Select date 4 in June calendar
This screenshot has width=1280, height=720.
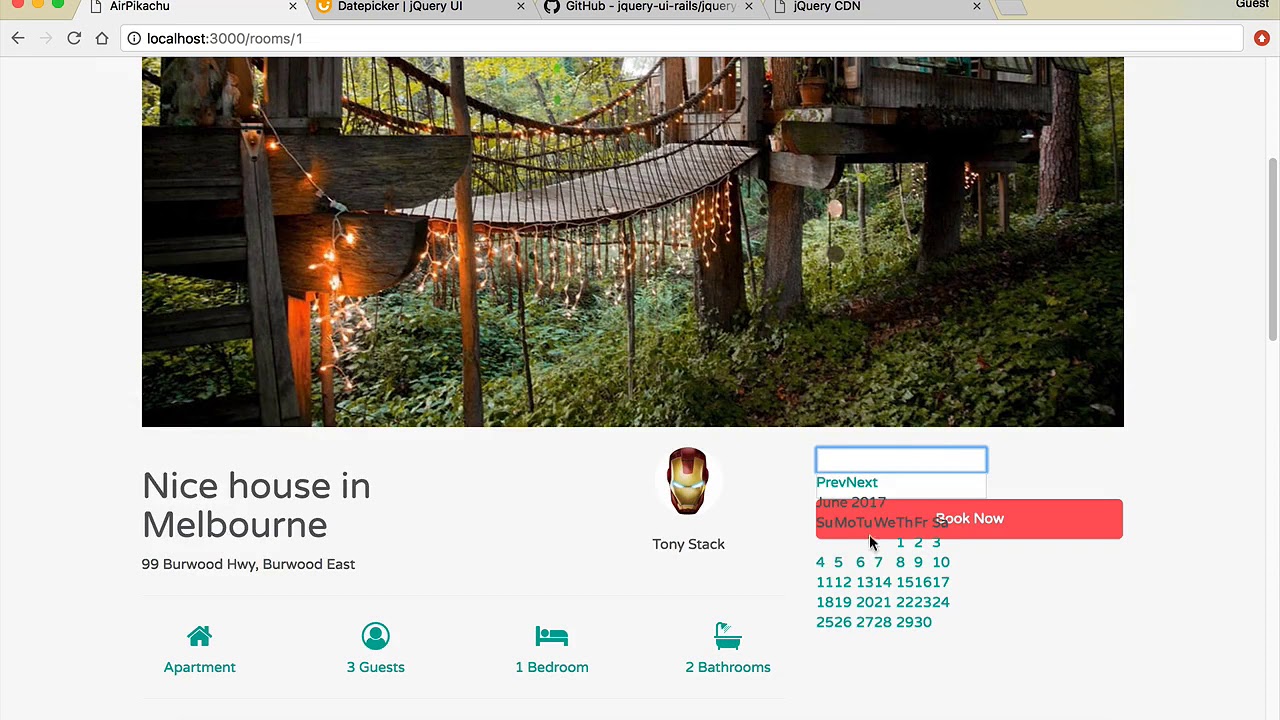point(820,562)
